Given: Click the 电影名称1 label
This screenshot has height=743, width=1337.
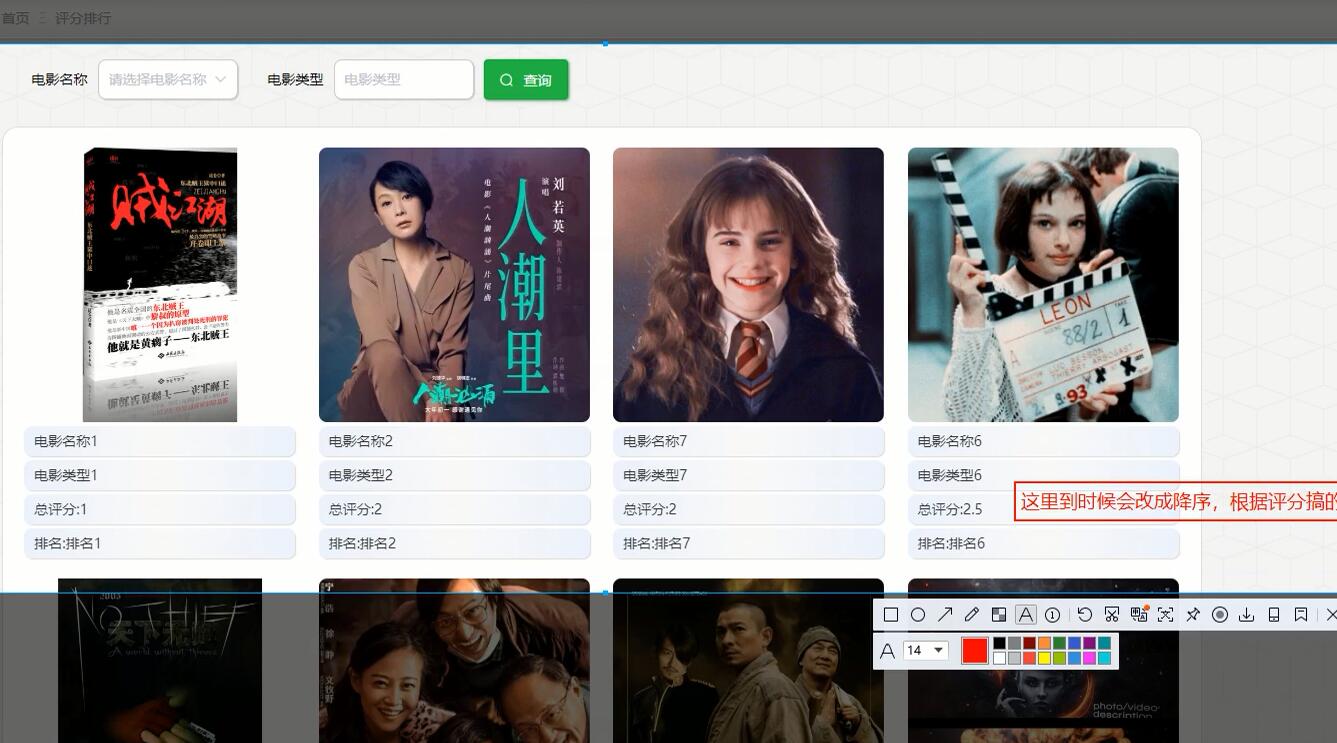Looking at the screenshot, I should click(x=160, y=441).
